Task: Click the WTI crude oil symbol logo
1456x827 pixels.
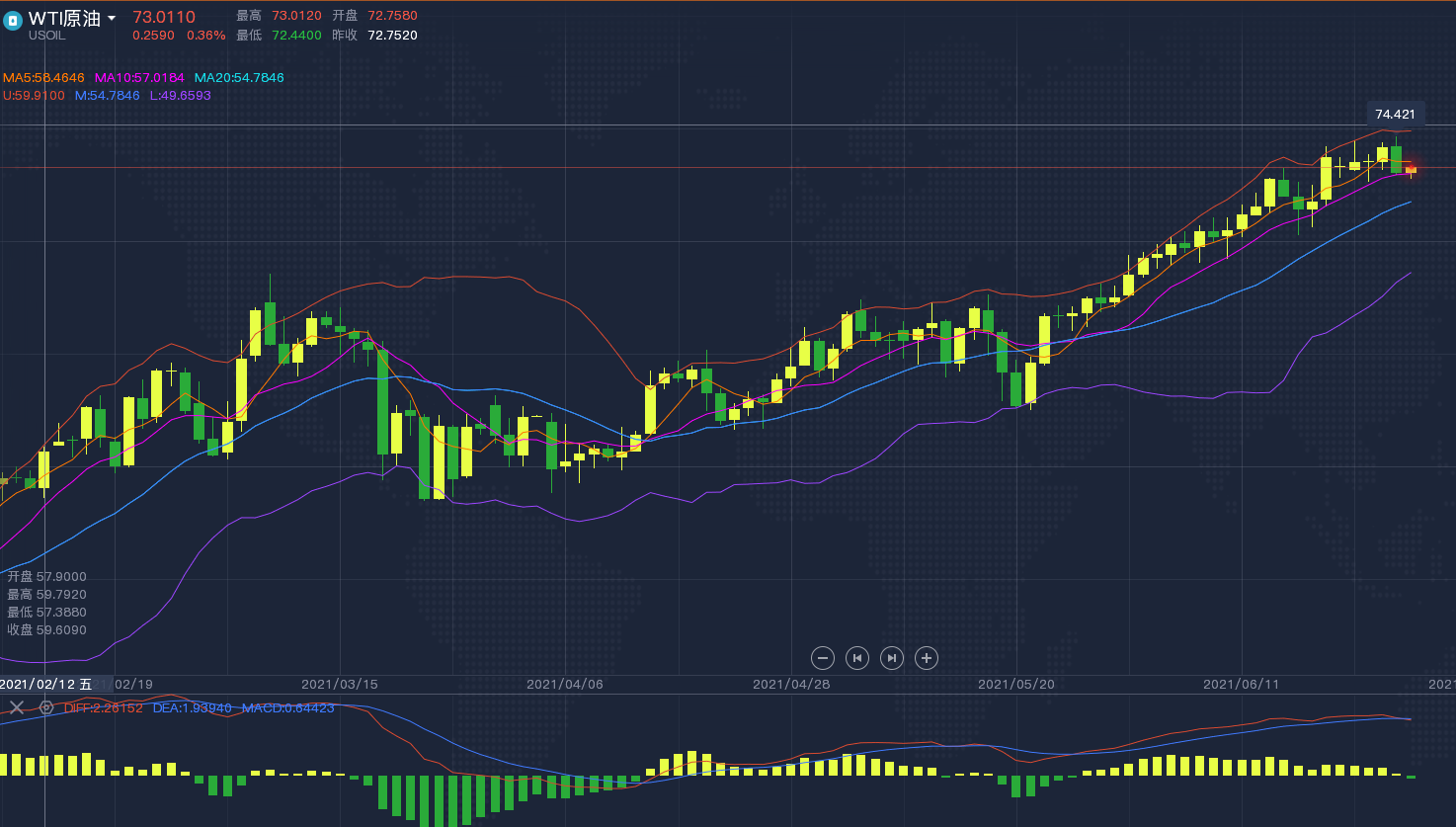Action: [x=13, y=21]
